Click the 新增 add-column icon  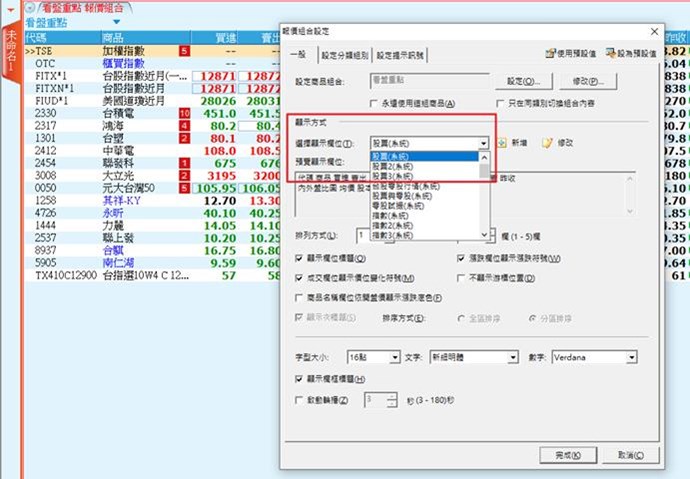[x=502, y=143]
